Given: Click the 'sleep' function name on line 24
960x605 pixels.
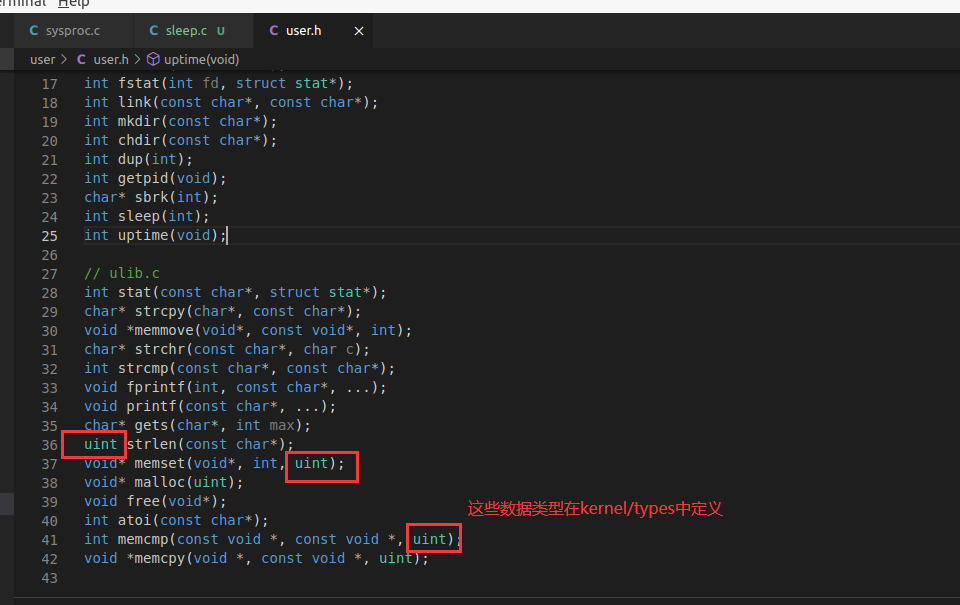Looking at the screenshot, I should (x=139, y=216).
